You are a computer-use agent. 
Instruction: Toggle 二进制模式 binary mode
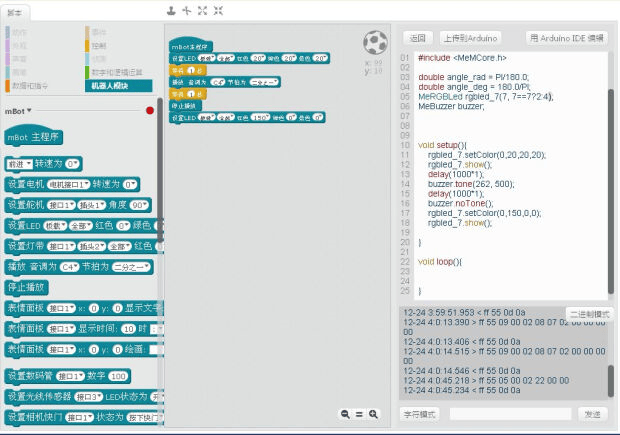click(x=590, y=314)
